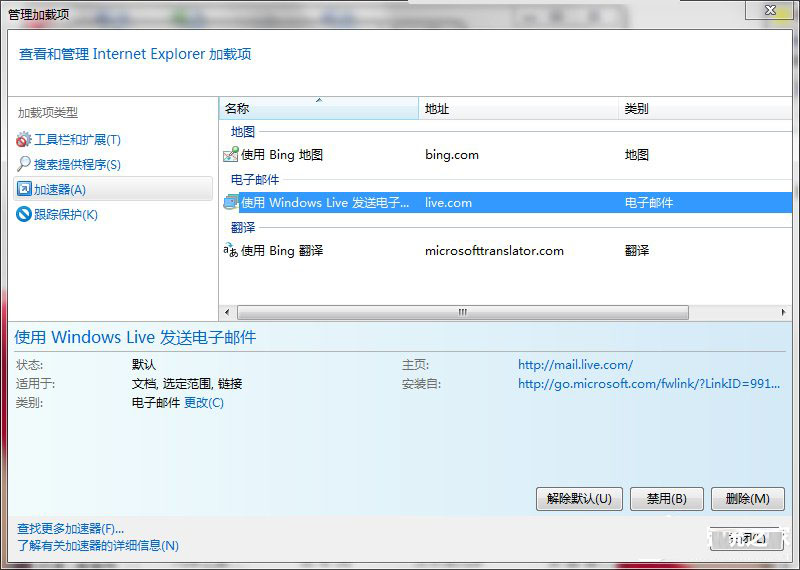Click the 搜索提供程序 magnifier icon
This screenshot has width=800, height=570.
point(24,164)
